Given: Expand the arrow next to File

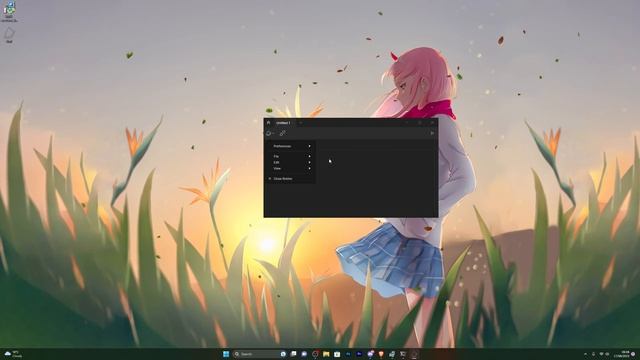Looking at the screenshot, I should pos(309,156).
